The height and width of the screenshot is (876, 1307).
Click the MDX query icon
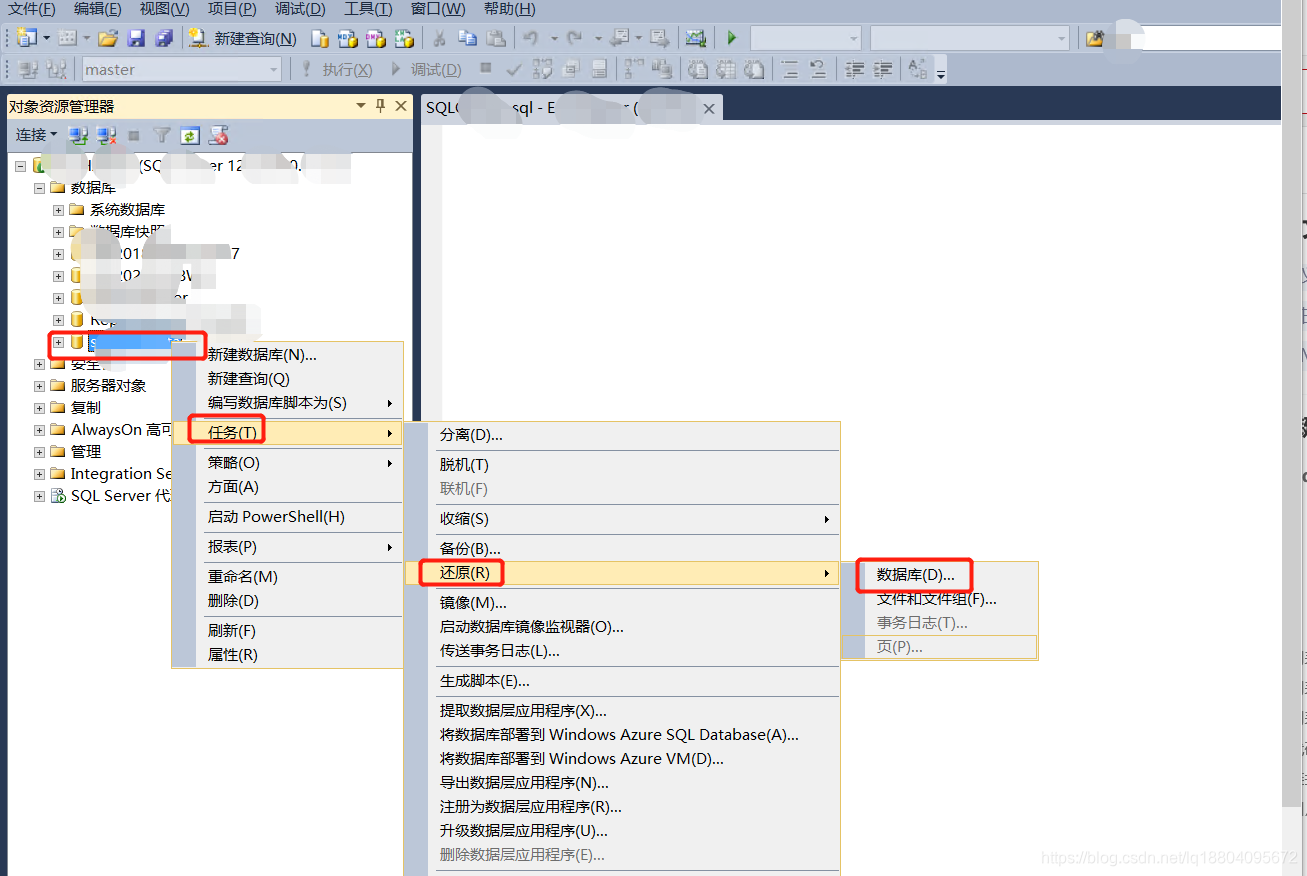click(348, 38)
